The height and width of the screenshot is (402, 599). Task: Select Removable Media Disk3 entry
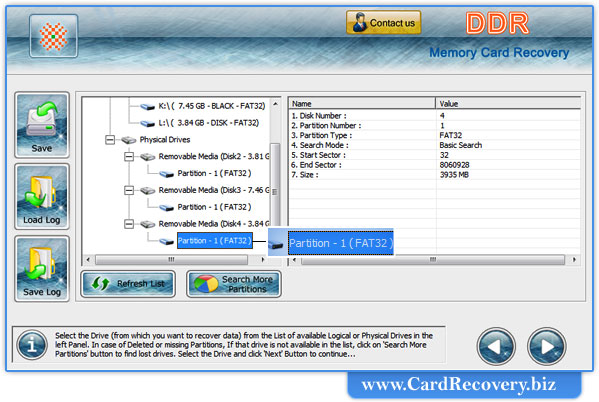214,190
